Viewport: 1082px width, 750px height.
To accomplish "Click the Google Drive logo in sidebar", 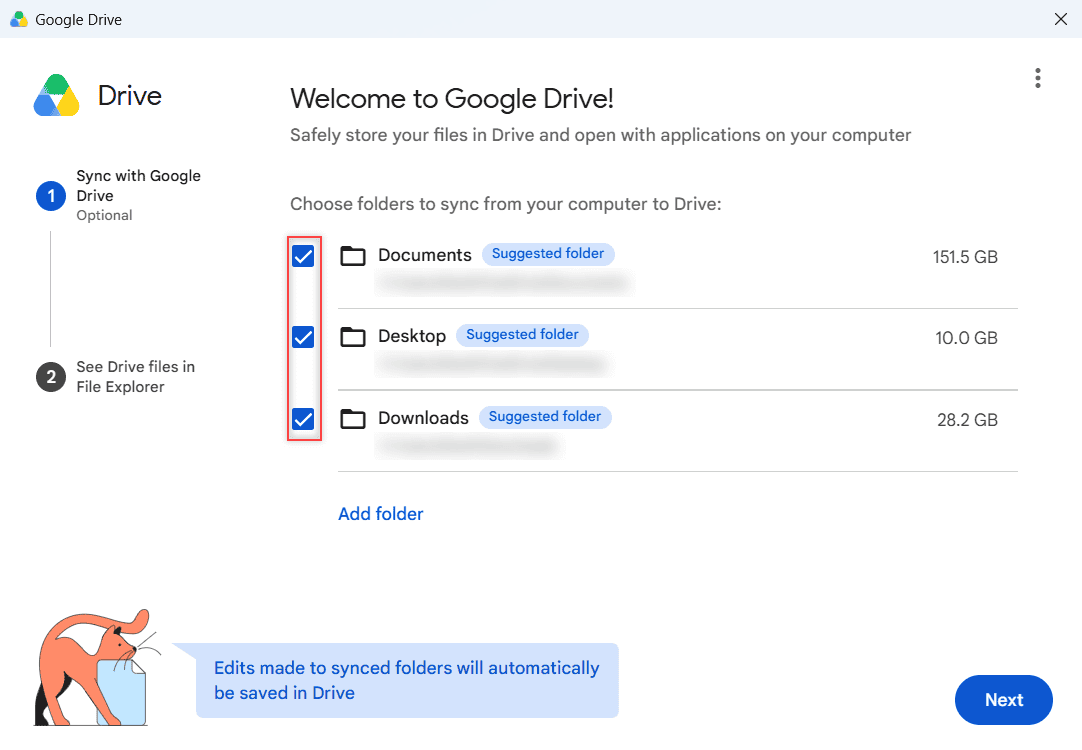I will coord(57,95).
